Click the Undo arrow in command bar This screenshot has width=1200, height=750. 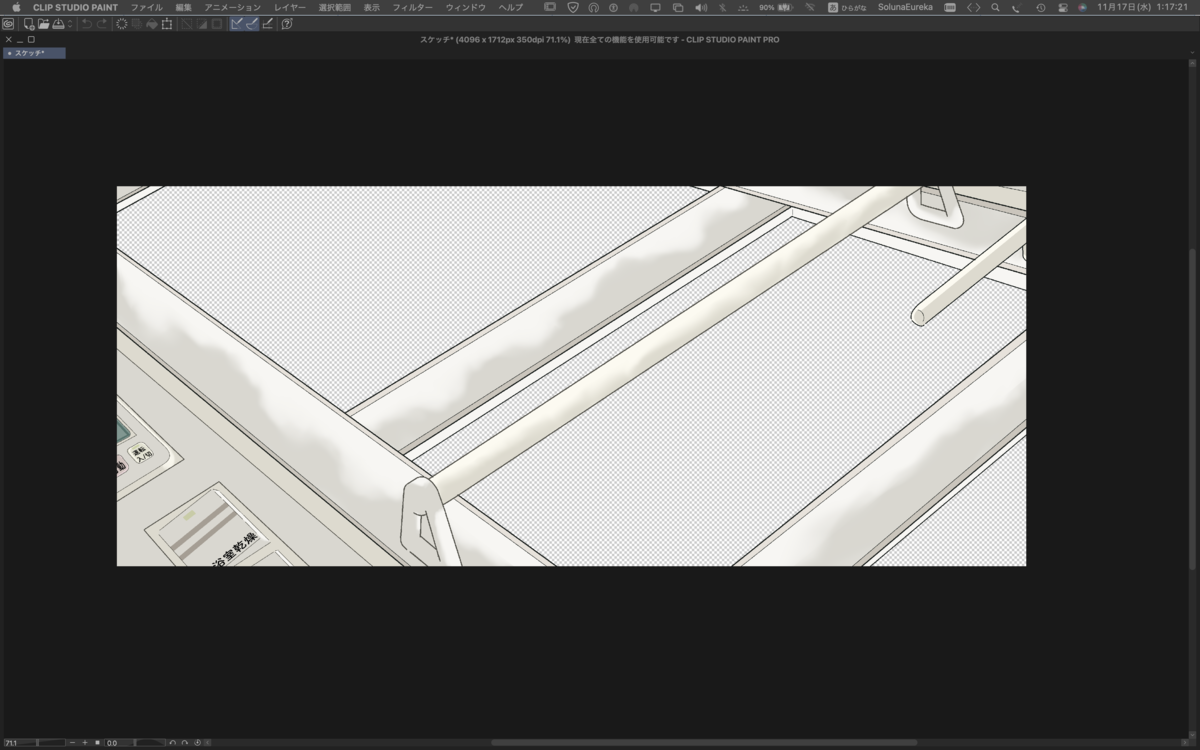click(x=87, y=24)
